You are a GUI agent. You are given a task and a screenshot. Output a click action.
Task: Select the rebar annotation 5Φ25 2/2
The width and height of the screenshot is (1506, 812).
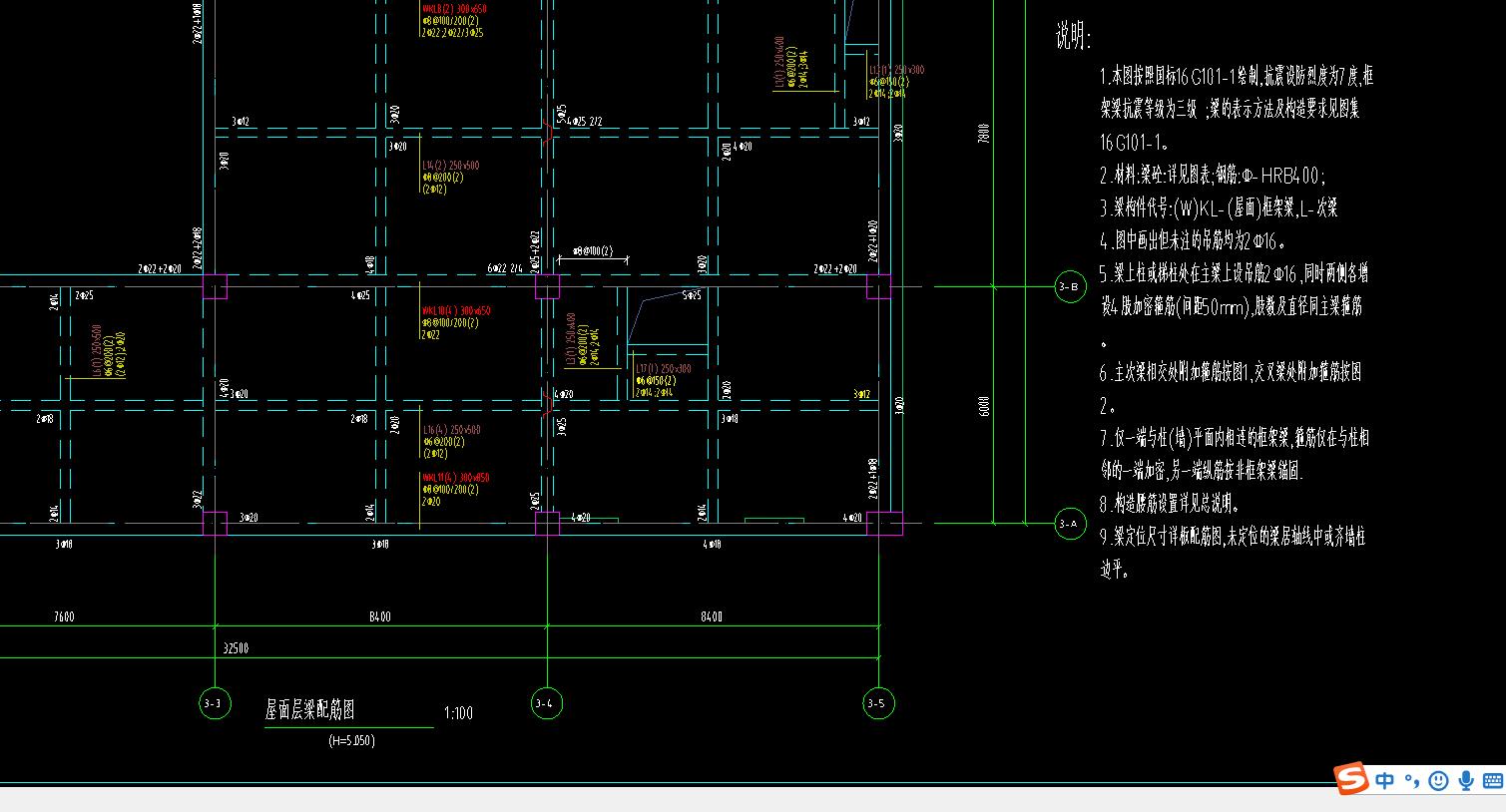point(584,122)
